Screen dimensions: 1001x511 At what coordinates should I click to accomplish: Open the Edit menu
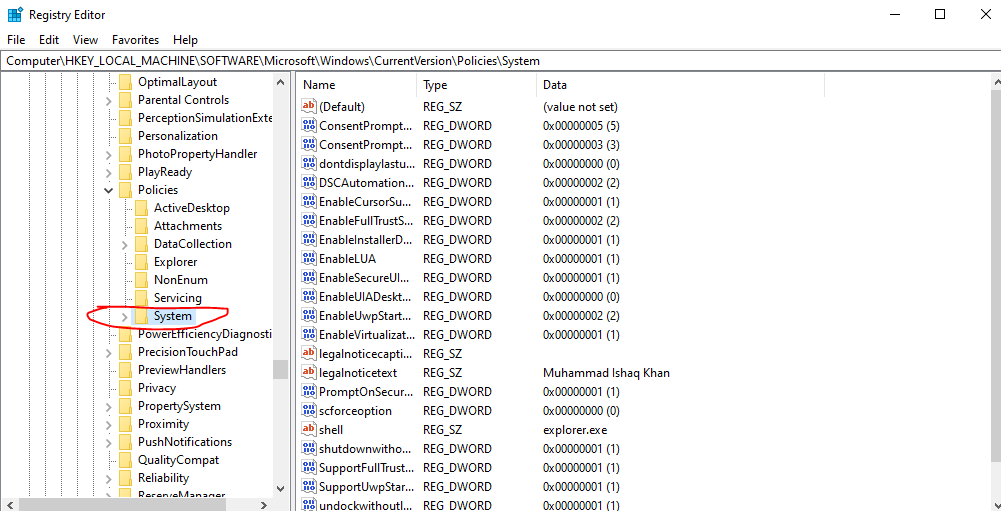coord(49,40)
